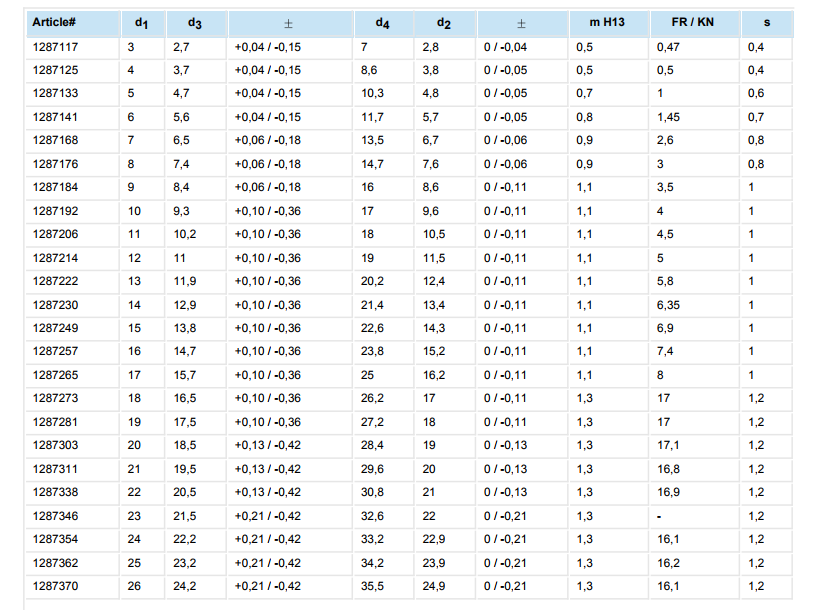Click the d2 value 24,9

point(433,586)
